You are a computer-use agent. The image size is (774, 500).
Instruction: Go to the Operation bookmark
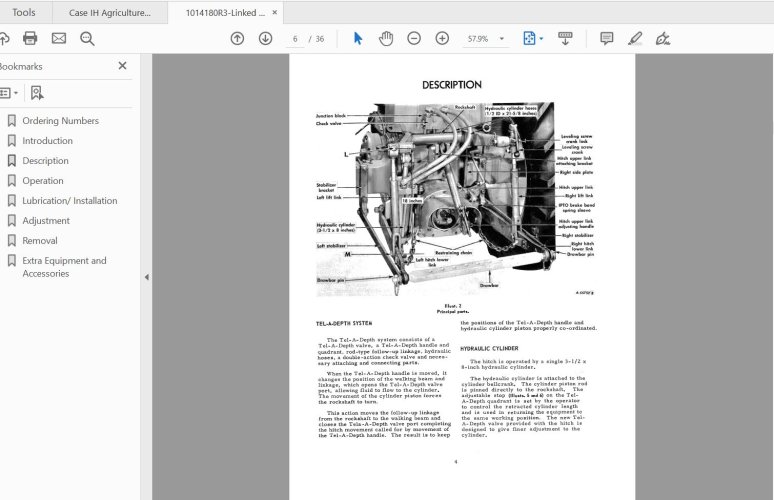coord(43,181)
